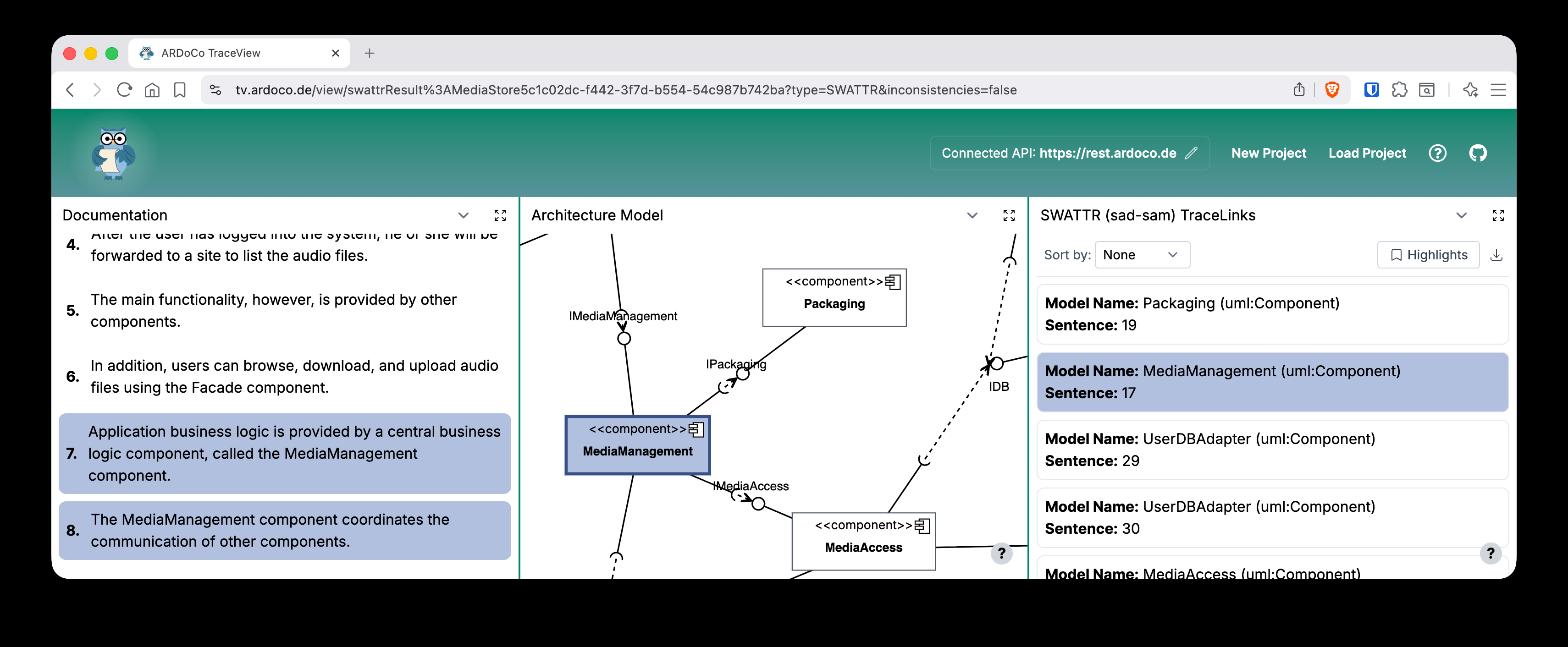This screenshot has width=1568, height=647.
Task: Maximize the SWATTR TraceLinks panel
Action: [x=1498, y=215]
